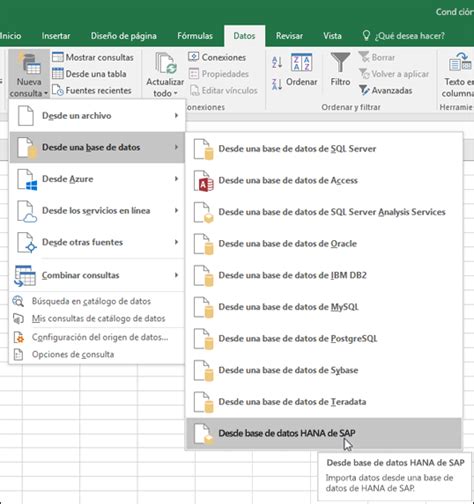Expand the Combinar consultas submenu arrow

176,275
